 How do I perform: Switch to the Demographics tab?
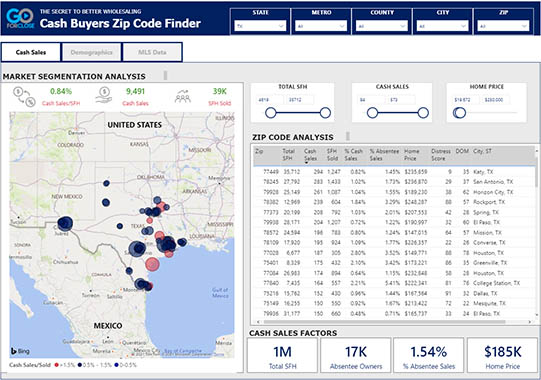91,52
